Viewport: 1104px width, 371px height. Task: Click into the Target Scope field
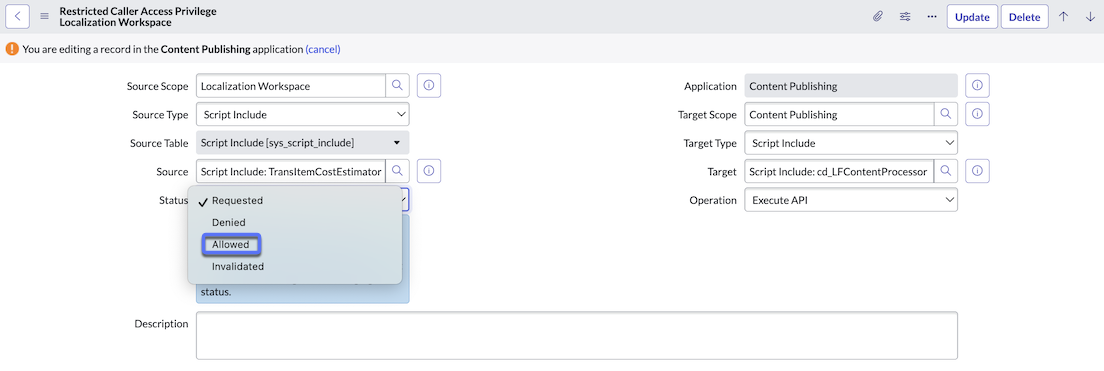point(839,114)
